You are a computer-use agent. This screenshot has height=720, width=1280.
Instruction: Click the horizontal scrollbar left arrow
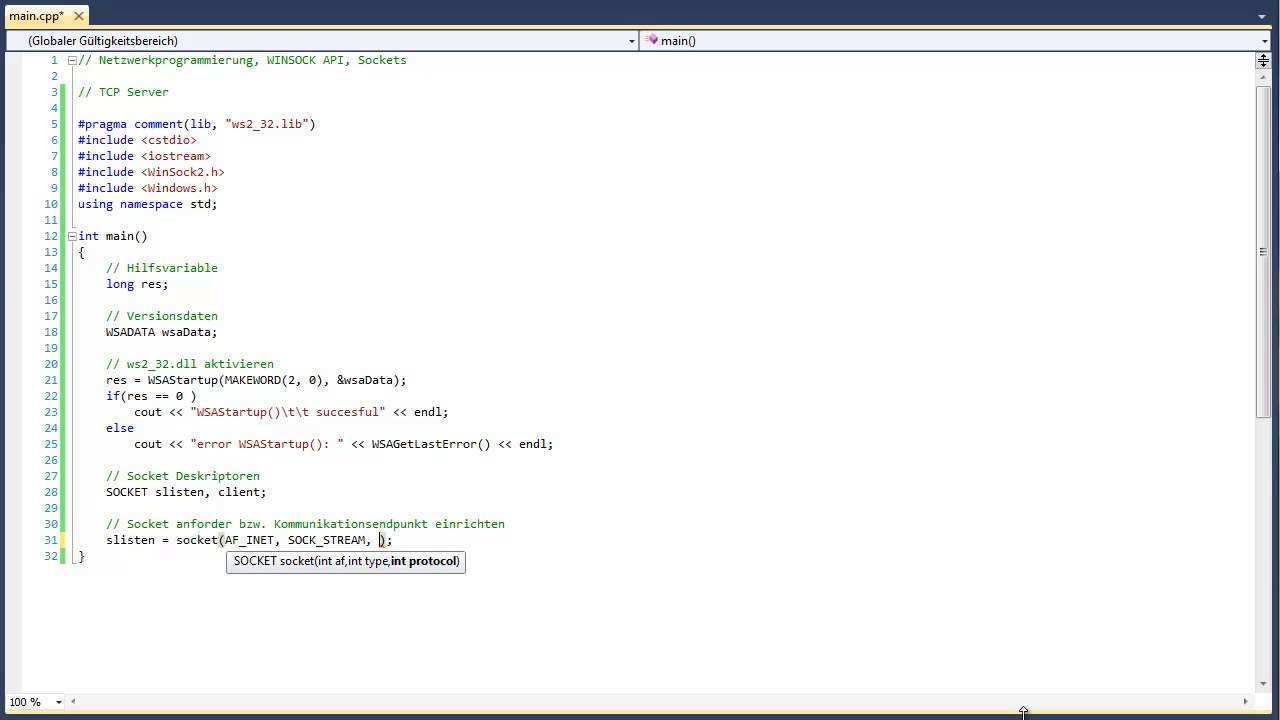pyautogui.click(x=73, y=701)
